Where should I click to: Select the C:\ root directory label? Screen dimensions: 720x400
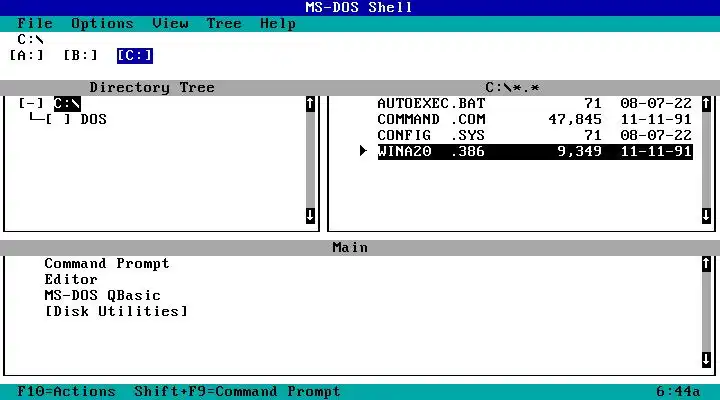tap(67, 103)
